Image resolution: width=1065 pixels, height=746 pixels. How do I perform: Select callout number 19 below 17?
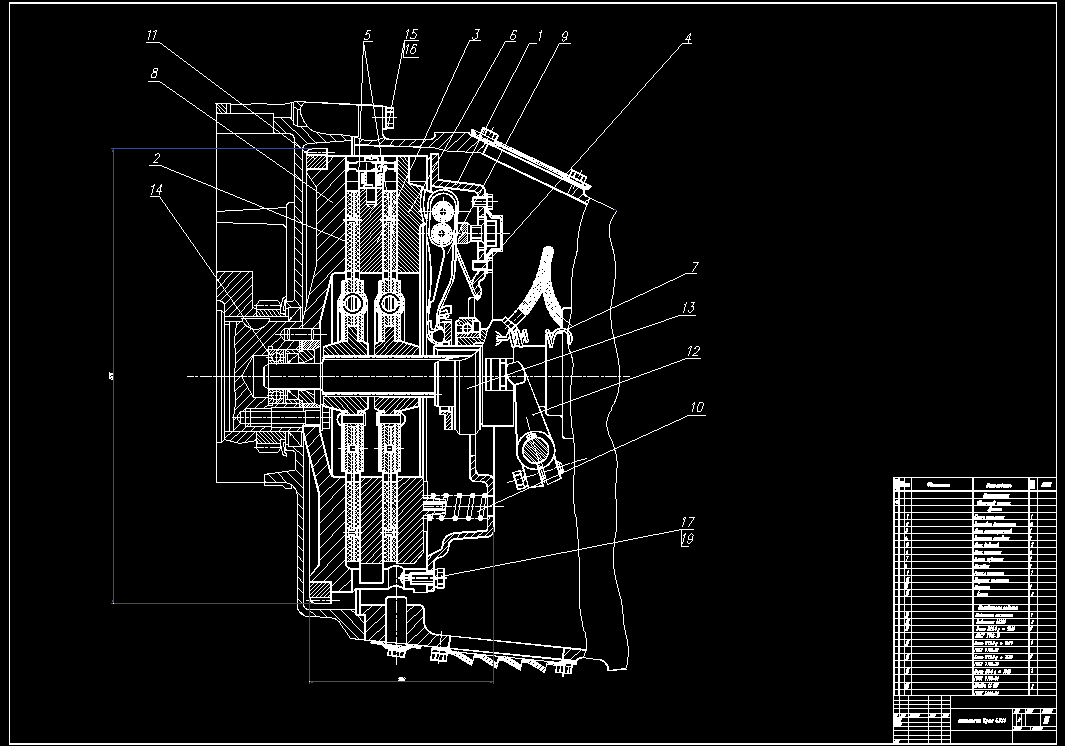(x=687, y=539)
